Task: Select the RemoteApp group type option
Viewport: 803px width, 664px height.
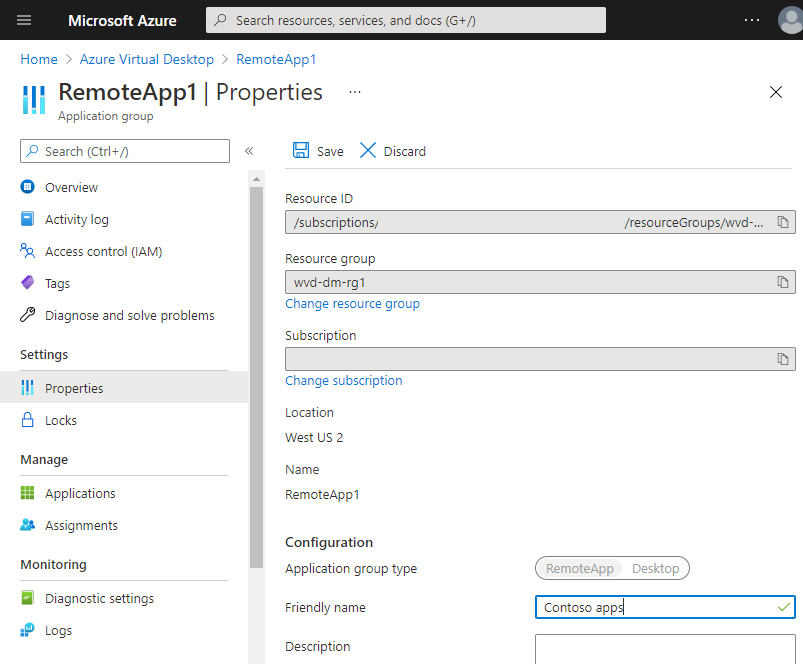Action: pyautogui.click(x=579, y=568)
